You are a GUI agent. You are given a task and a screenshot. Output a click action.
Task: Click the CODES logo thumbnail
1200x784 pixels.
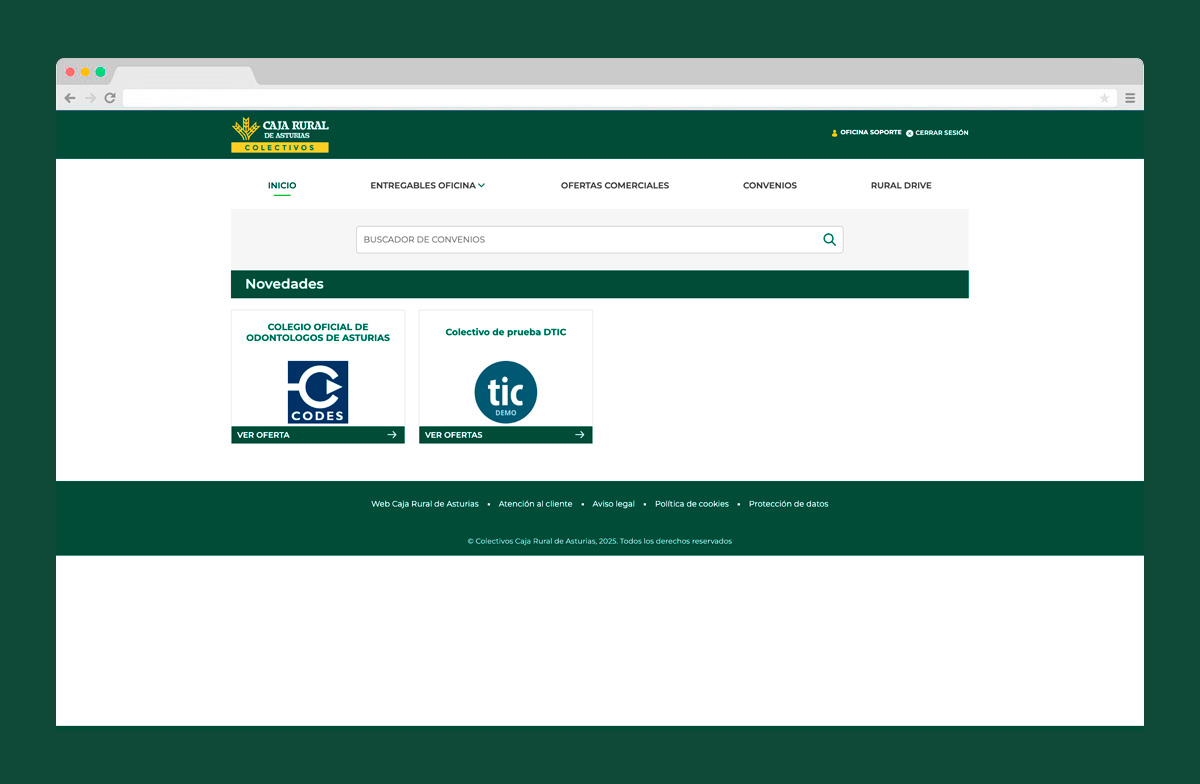[317, 391]
